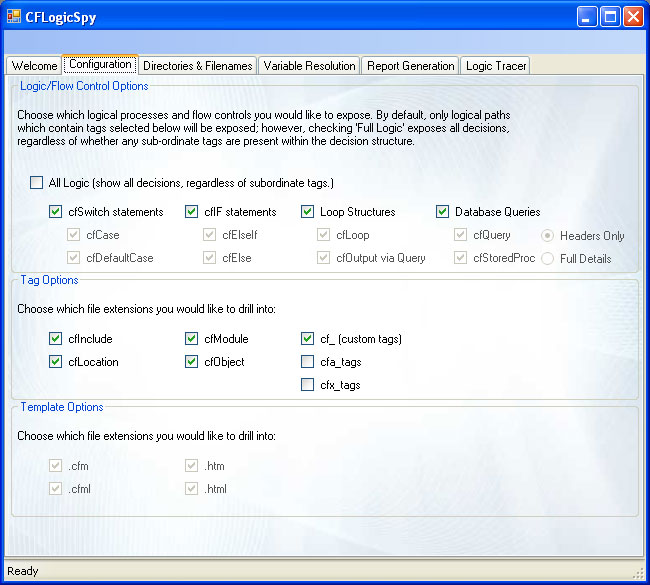The height and width of the screenshot is (585, 650).
Task: Open the Welcome tab
Action: (34, 66)
